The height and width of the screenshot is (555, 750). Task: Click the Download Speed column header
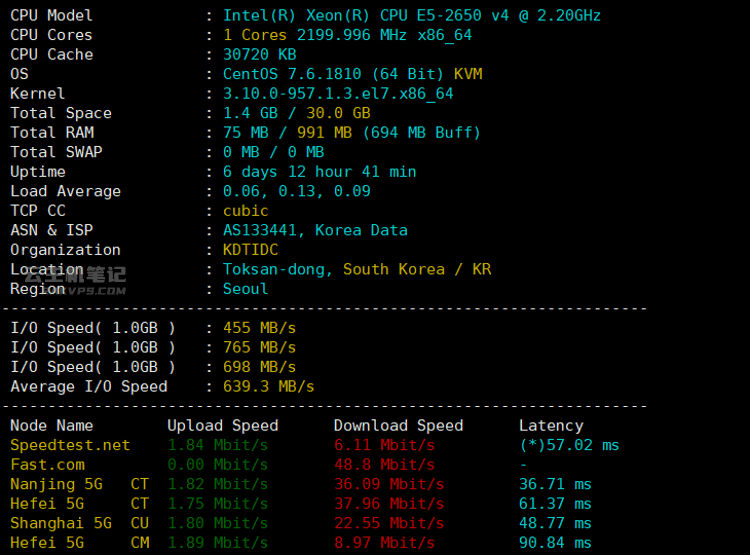tap(398, 426)
